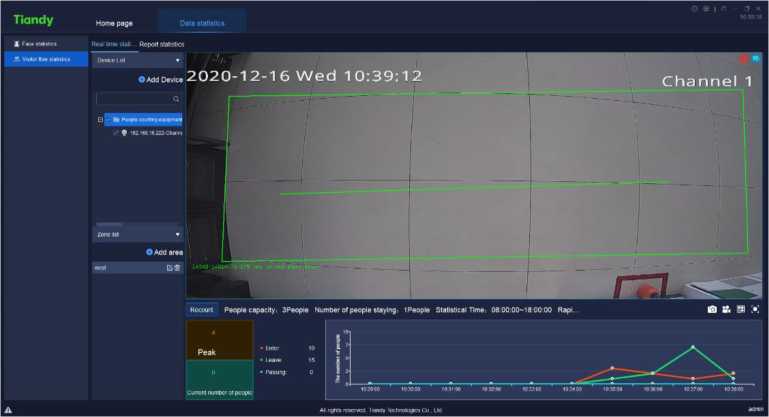Open the Zone list dropdown
Screen dimensions: 769x417
(x=137, y=233)
